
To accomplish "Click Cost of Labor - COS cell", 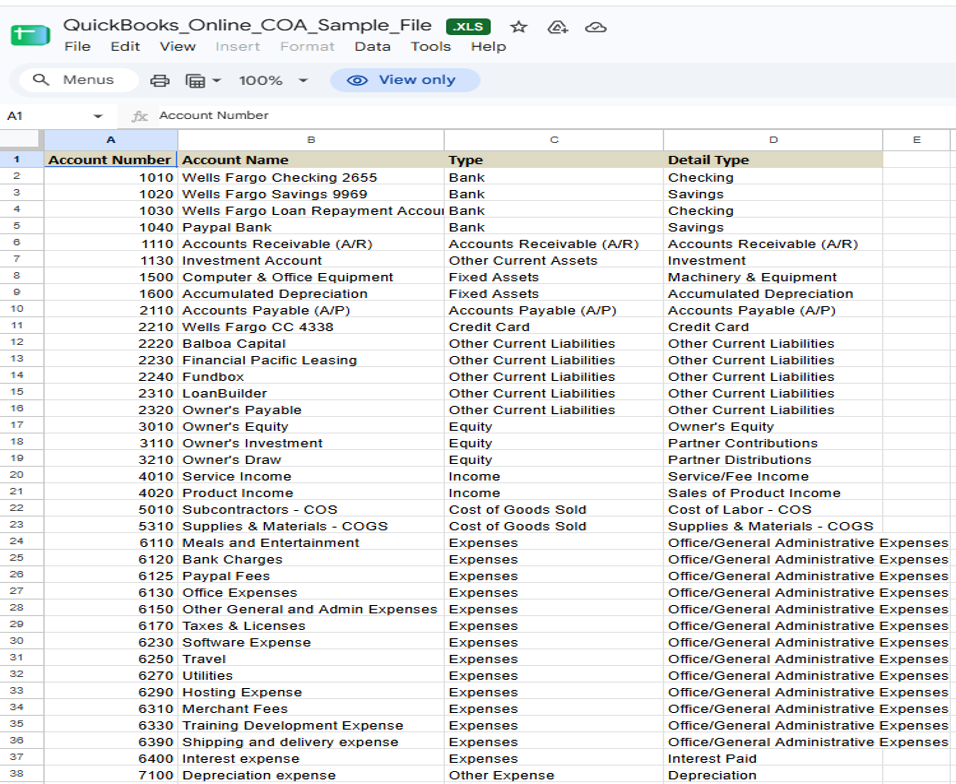I will tap(773, 510).
